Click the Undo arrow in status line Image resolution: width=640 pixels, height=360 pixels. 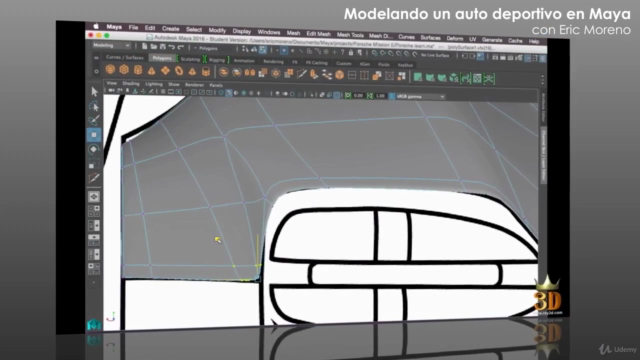(172, 47)
